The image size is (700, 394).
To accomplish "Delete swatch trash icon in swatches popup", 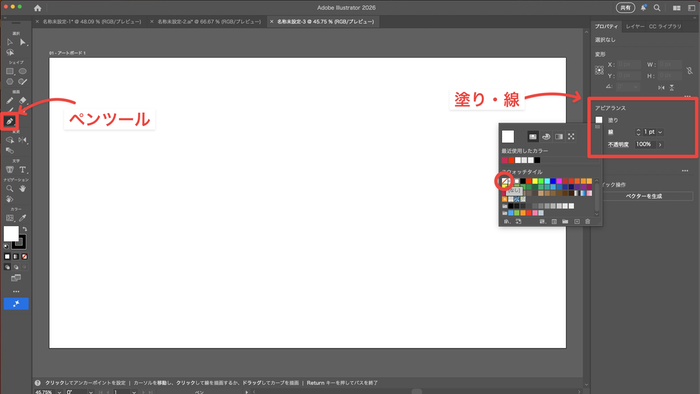I will pyautogui.click(x=588, y=221).
